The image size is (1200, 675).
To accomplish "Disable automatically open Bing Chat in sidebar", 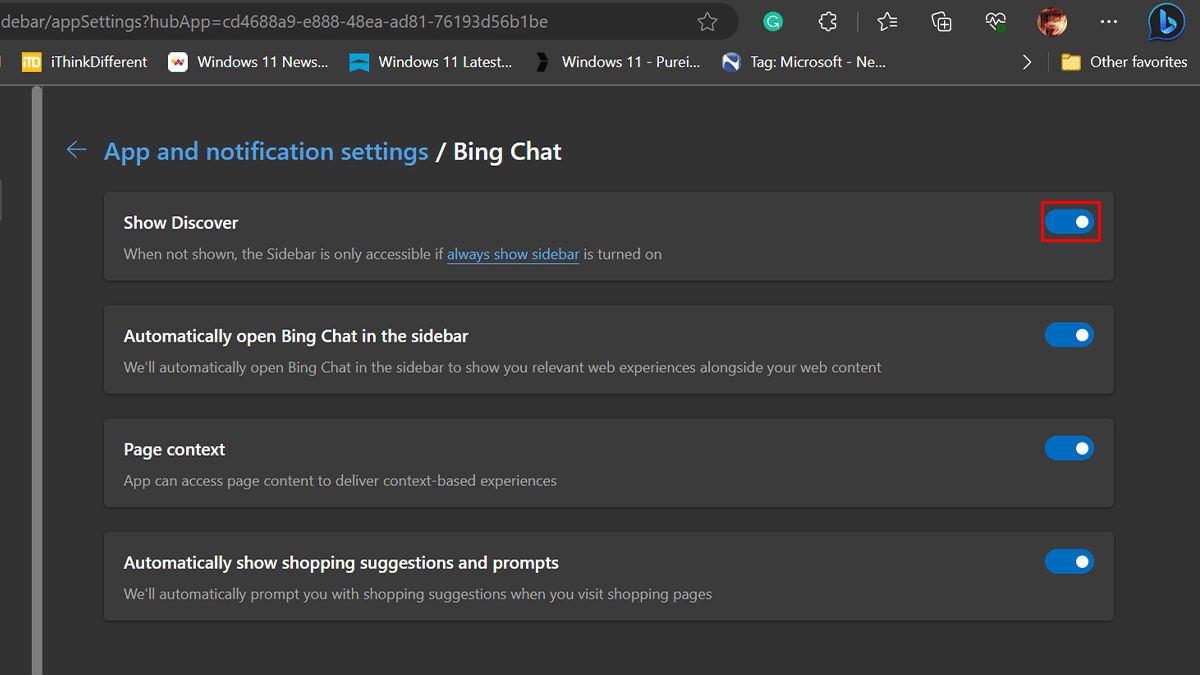I will click(x=1069, y=335).
